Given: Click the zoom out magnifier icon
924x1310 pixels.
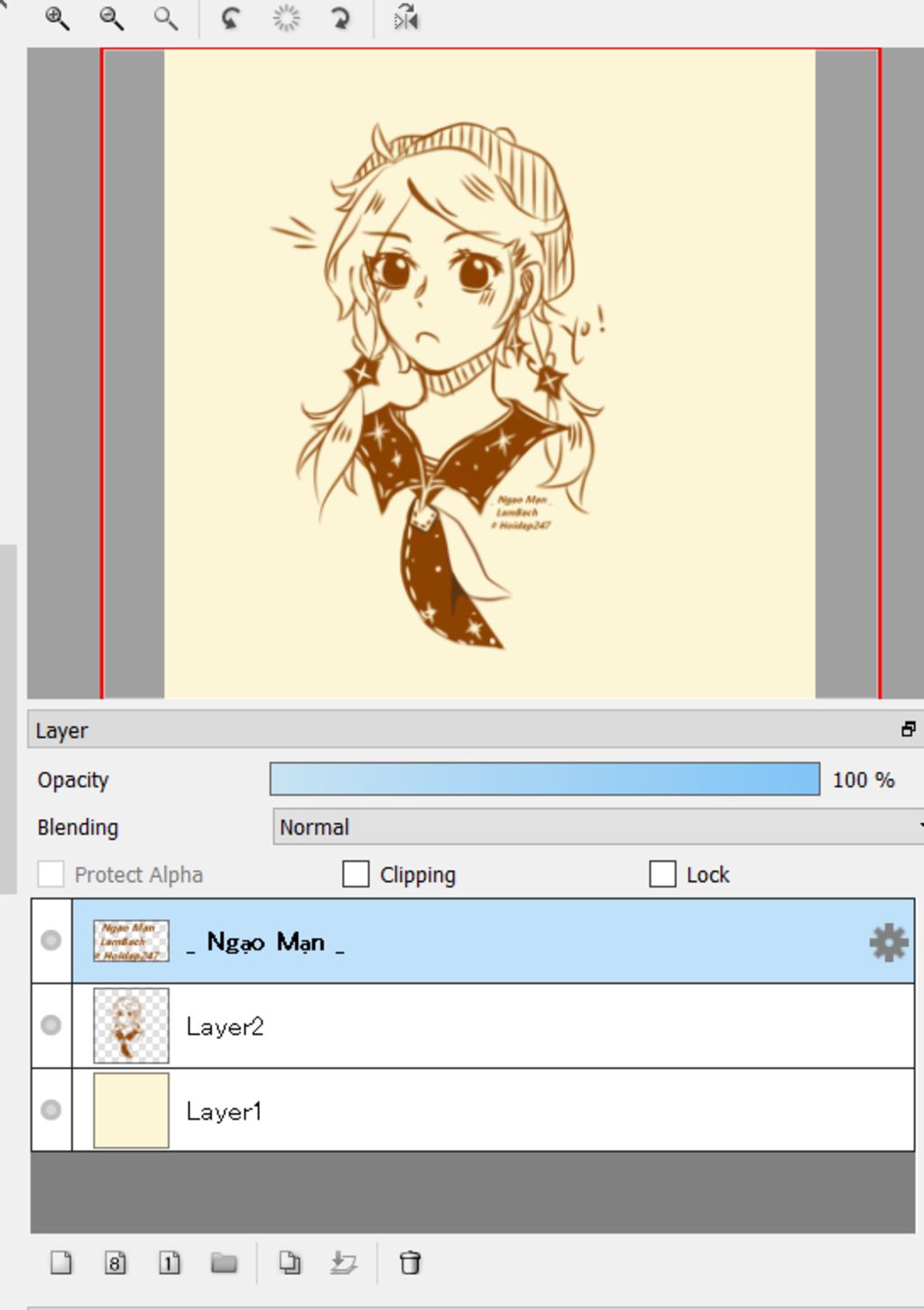Looking at the screenshot, I should pos(111,18).
